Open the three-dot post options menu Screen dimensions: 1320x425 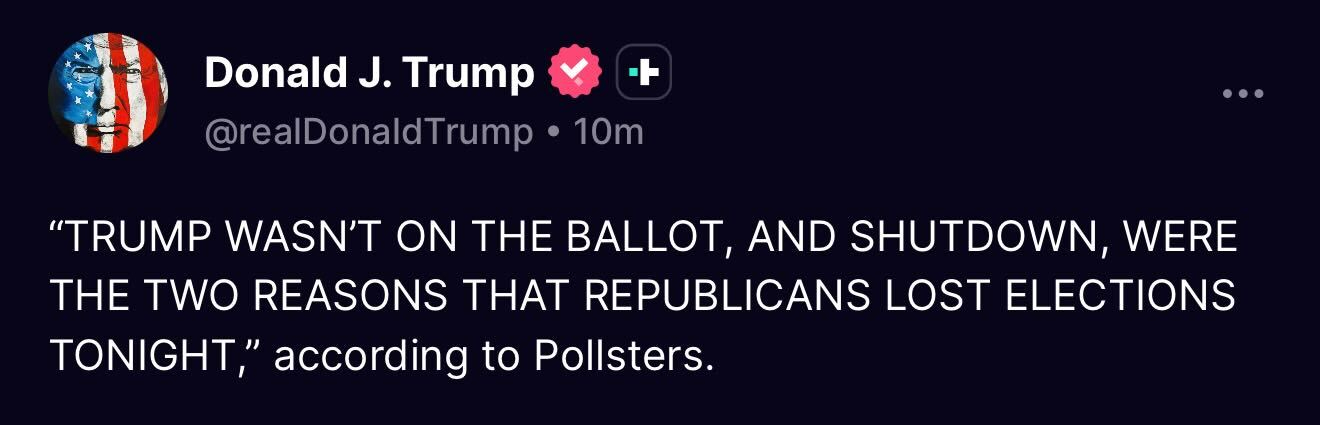coord(1244,94)
